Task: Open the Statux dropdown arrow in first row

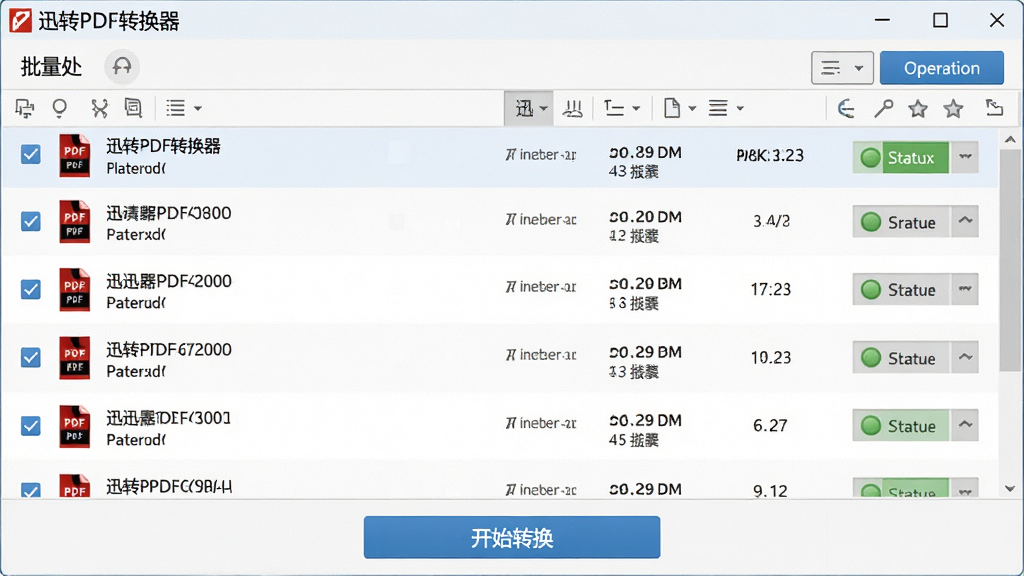Action: 965,157
